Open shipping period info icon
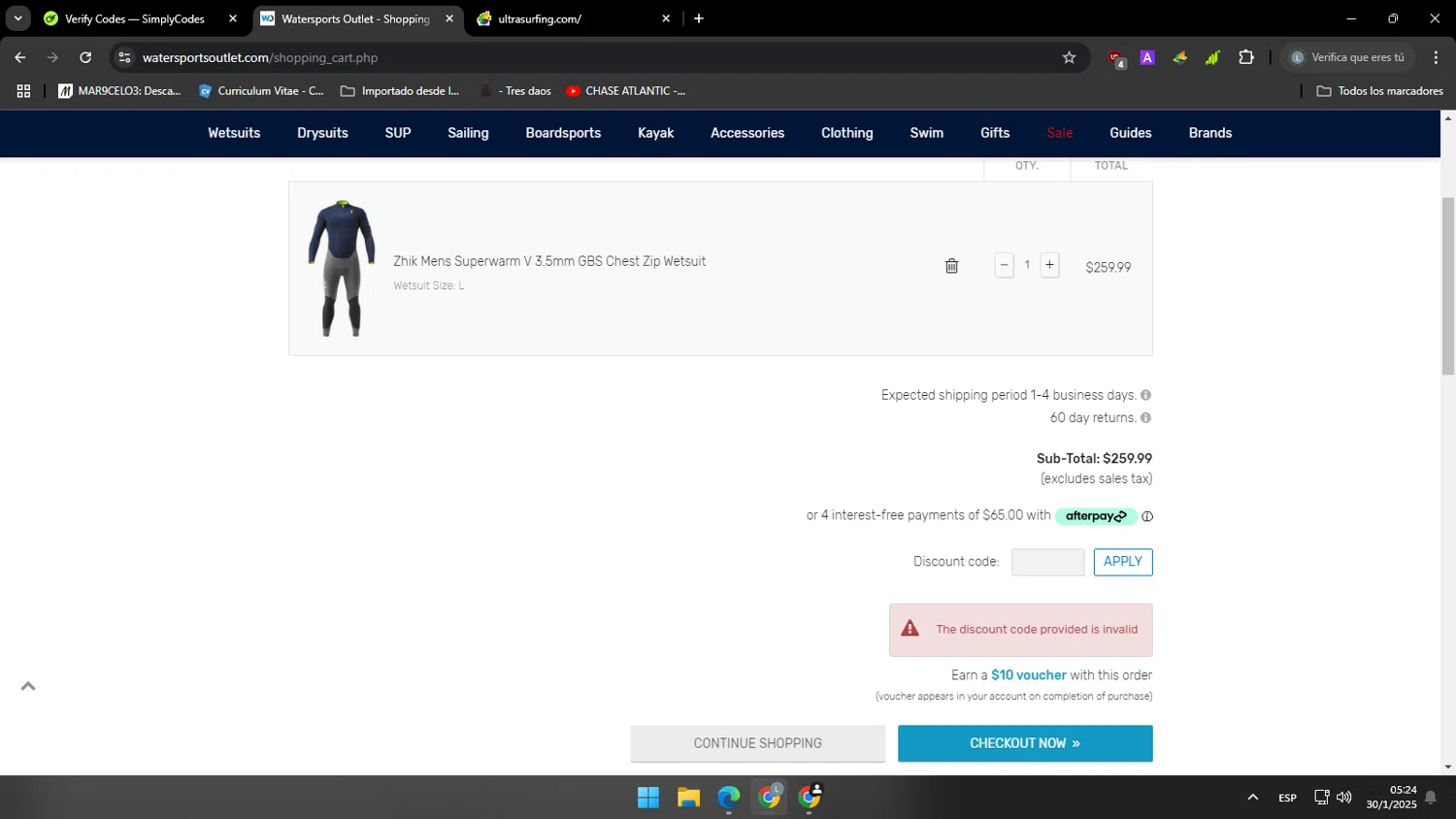The image size is (1456, 819). pos(1145,395)
